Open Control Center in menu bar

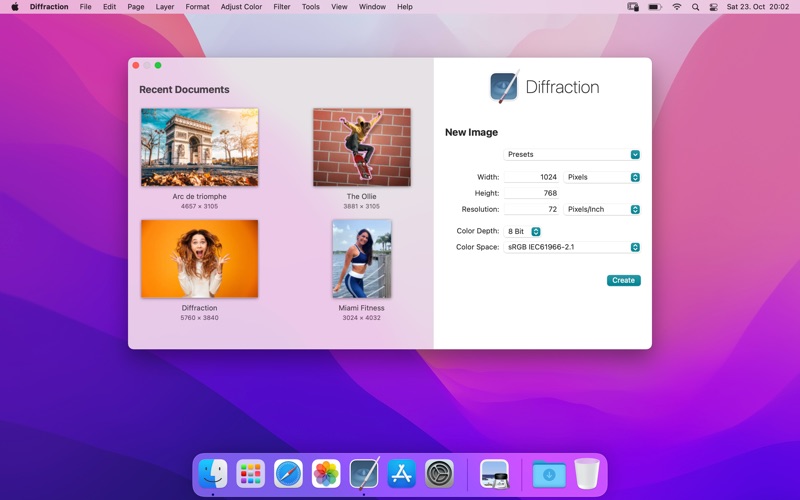(x=714, y=7)
